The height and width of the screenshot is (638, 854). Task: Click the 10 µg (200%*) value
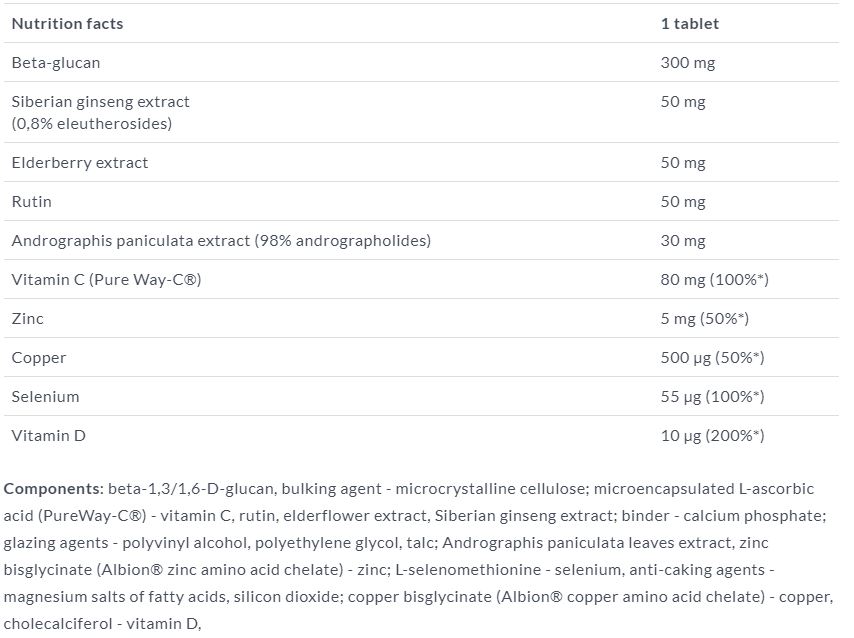tap(713, 435)
